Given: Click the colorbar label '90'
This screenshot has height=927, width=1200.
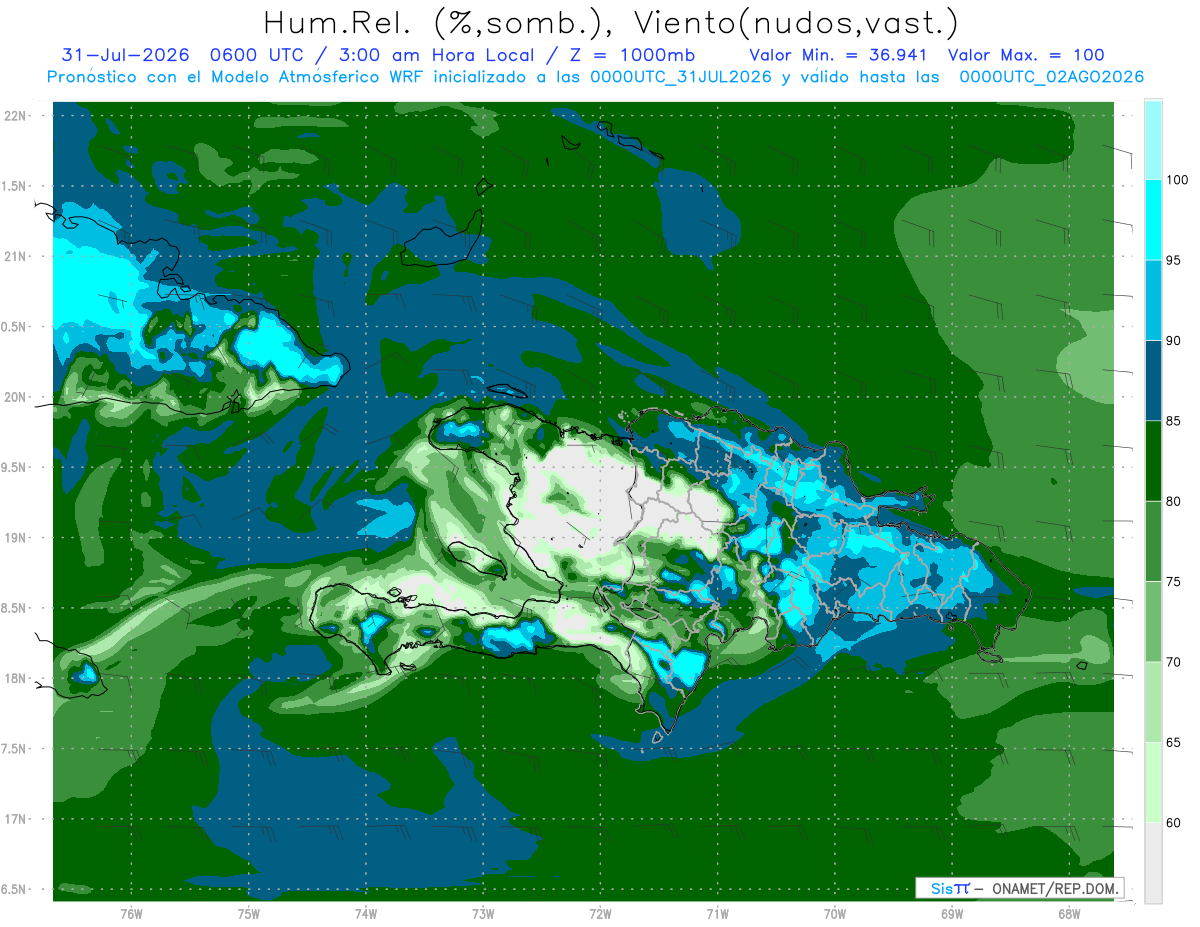Looking at the screenshot, I should click(1174, 341).
